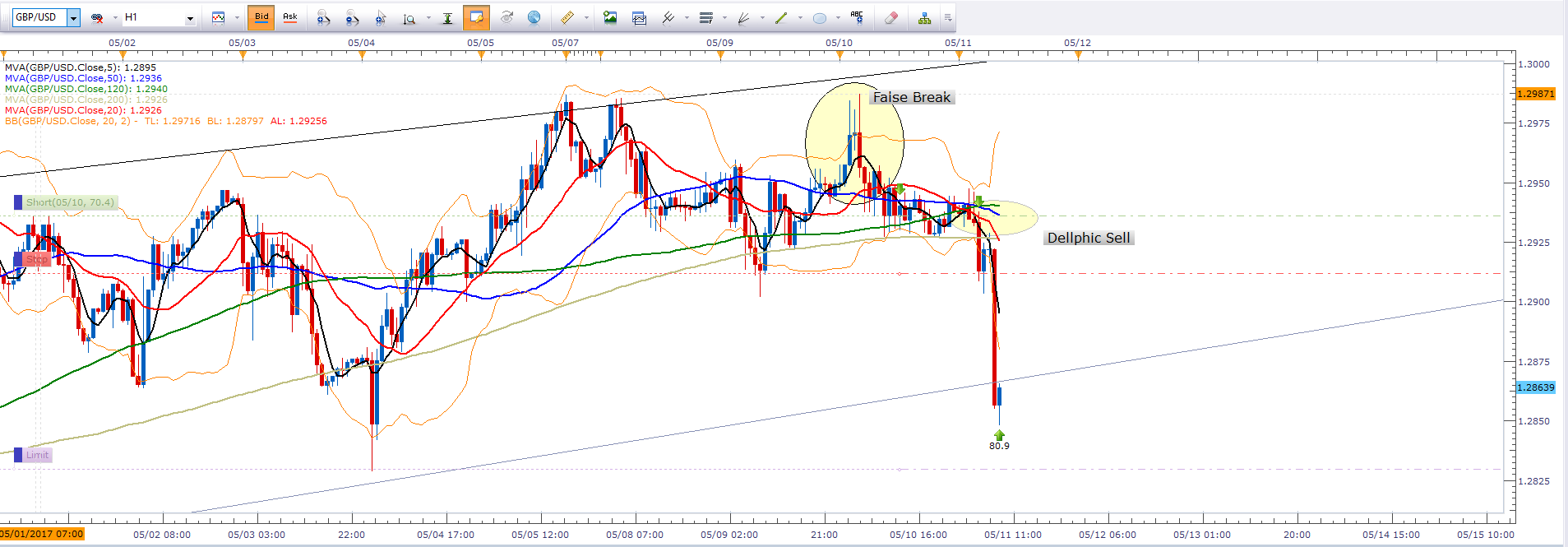Select the ruler measure tool
Viewport: 1568px width, 547px height.
pos(567,17)
